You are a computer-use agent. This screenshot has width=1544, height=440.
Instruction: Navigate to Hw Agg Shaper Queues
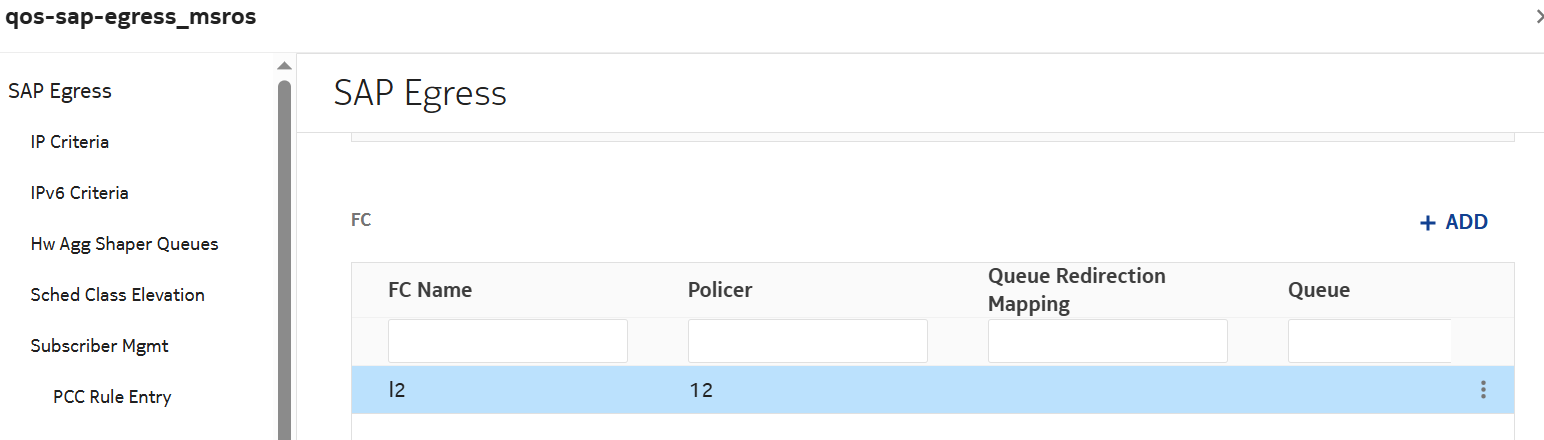click(x=124, y=244)
